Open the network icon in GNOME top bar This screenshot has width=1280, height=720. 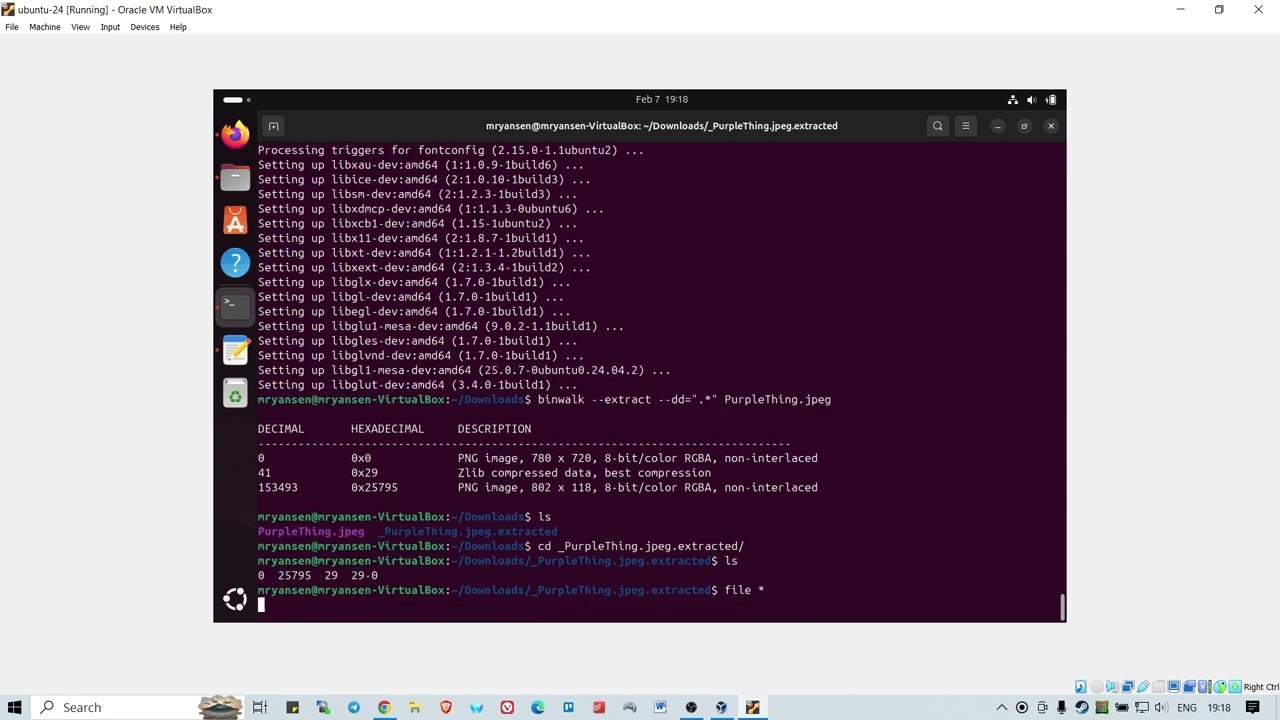click(1013, 99)
